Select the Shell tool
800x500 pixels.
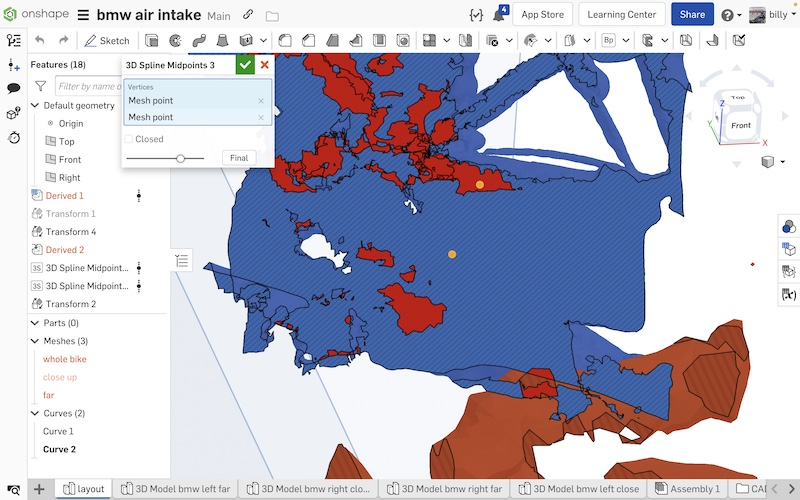pyautogui.click(x=379, y=40)
